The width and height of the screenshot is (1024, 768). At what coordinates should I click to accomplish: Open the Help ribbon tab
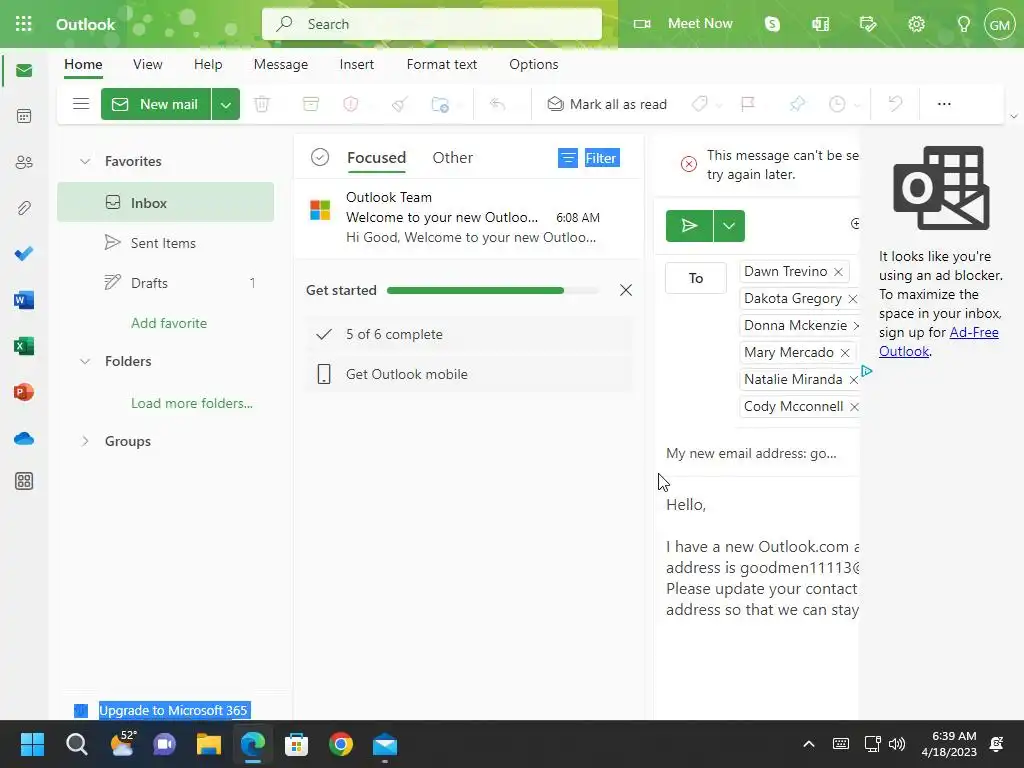[x=208, y=64]
